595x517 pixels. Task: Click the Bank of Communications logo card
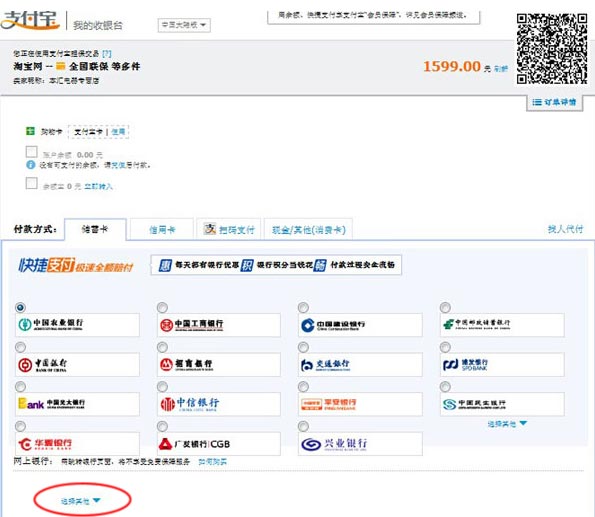[360, 365]
